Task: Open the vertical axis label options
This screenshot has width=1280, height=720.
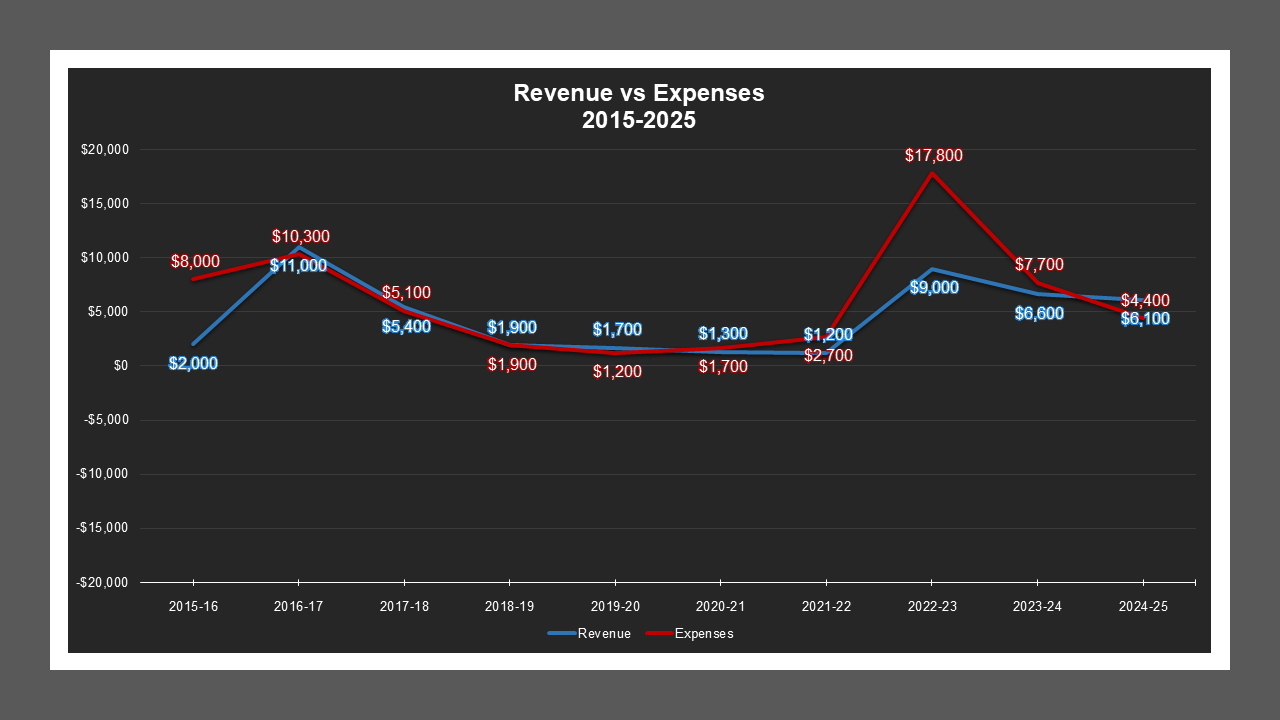Action: [x=105, y=365]
